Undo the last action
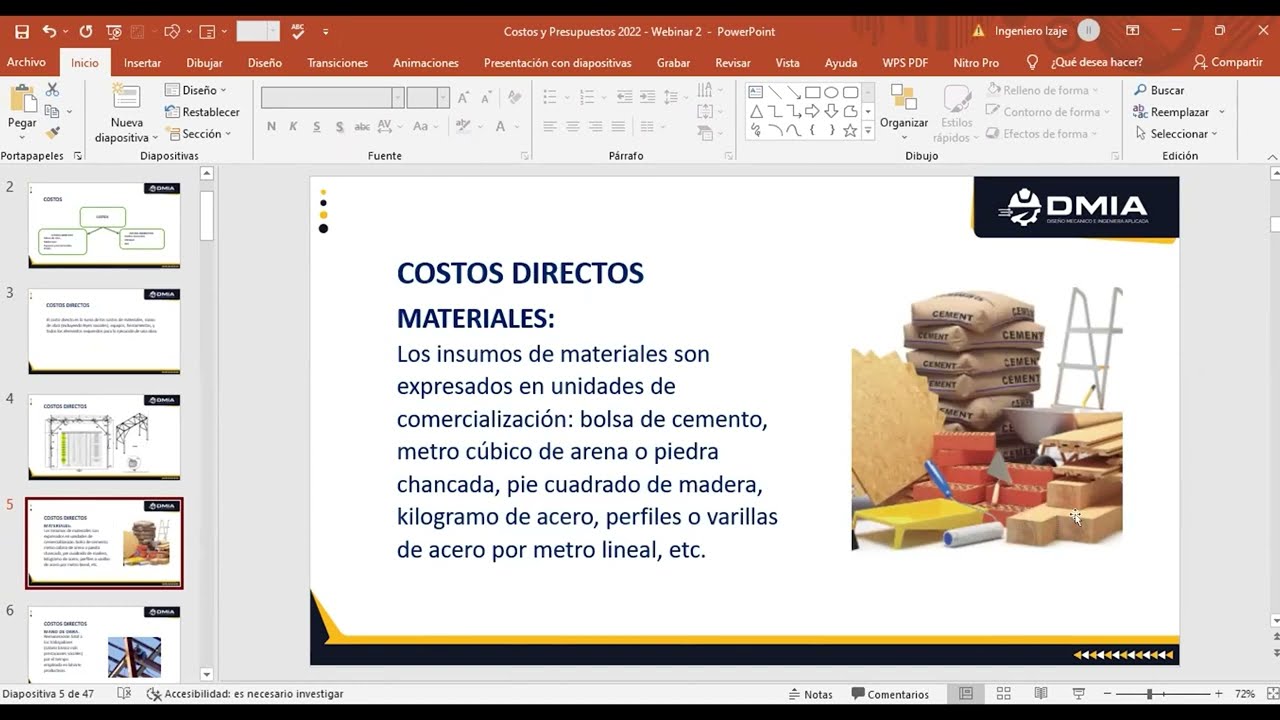Screen dimensions: 1280x720 50,31
